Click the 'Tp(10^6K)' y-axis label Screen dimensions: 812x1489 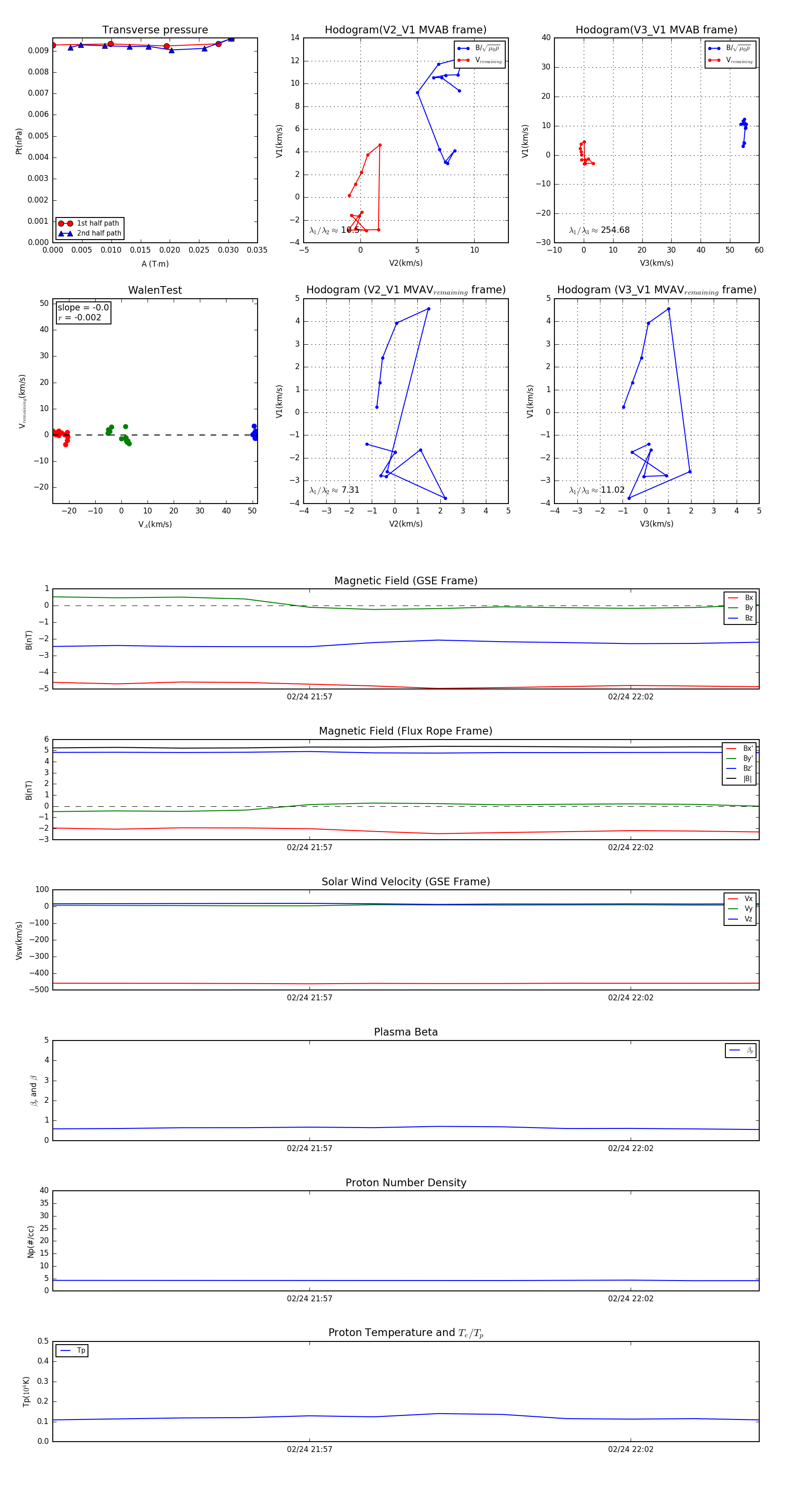[26, 1392]
